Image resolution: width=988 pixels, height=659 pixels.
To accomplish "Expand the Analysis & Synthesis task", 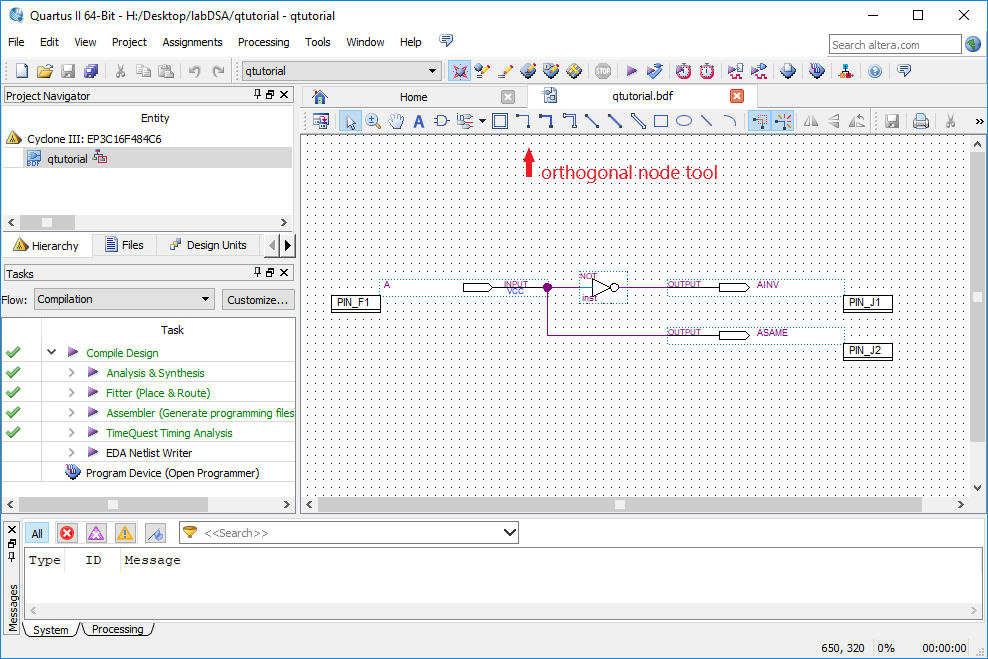I will coord(71,372).
